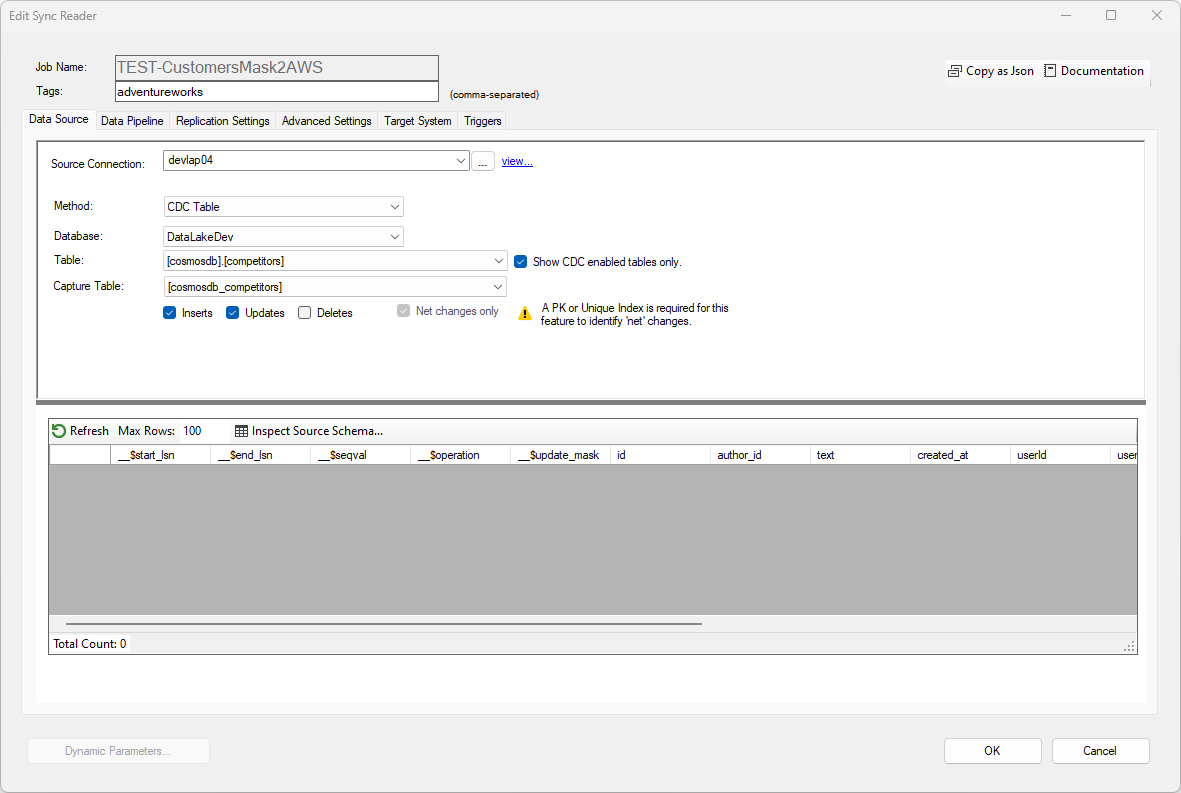The image size is (1181, 793).
Task: Maximize the Edit Sync Reader window
Action: (1111, 15)
